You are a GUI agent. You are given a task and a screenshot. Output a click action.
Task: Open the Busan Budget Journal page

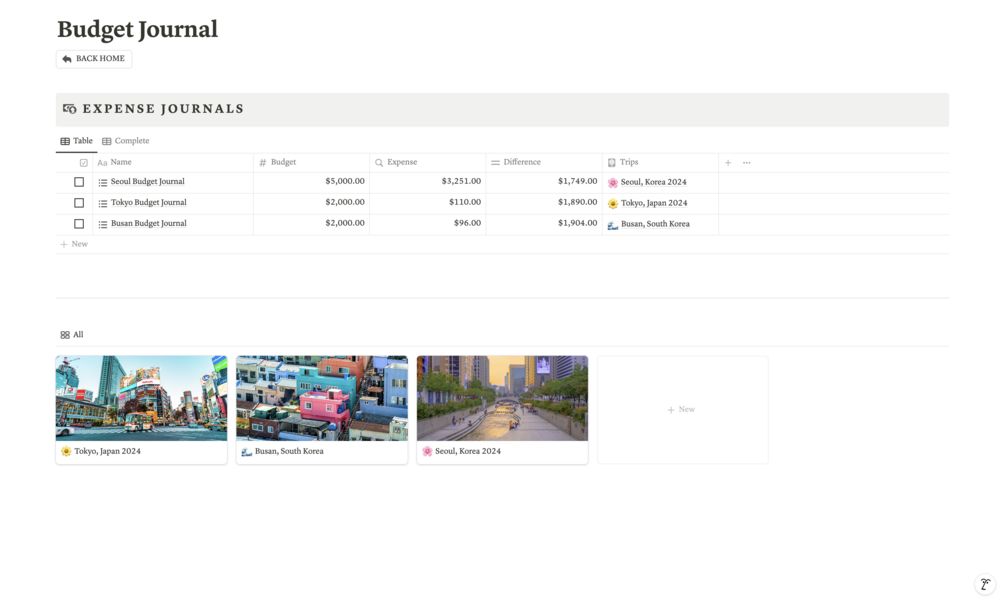pos(149,224)
